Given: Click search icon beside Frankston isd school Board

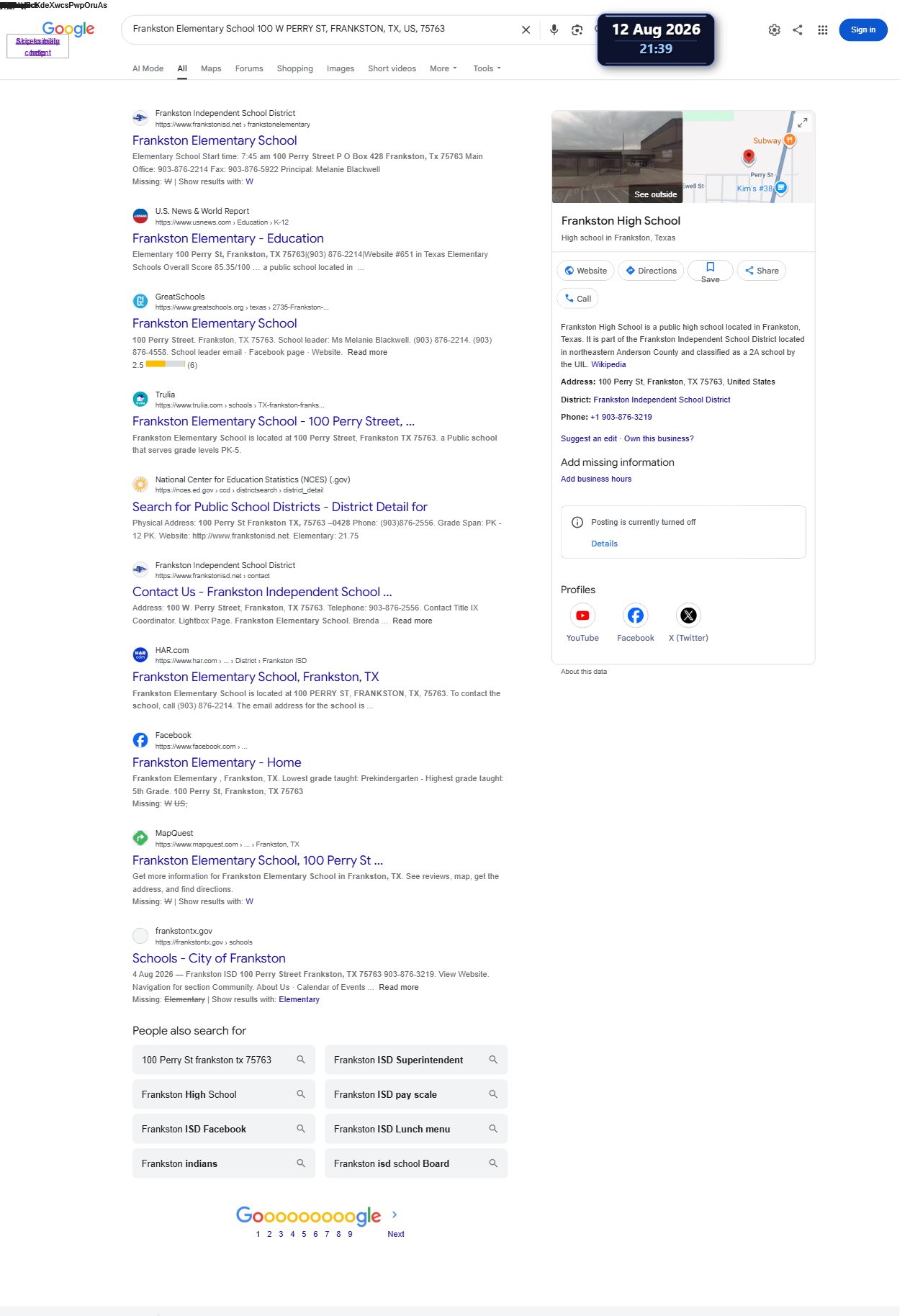Looking at the screenshot, I should [493, 1163].
